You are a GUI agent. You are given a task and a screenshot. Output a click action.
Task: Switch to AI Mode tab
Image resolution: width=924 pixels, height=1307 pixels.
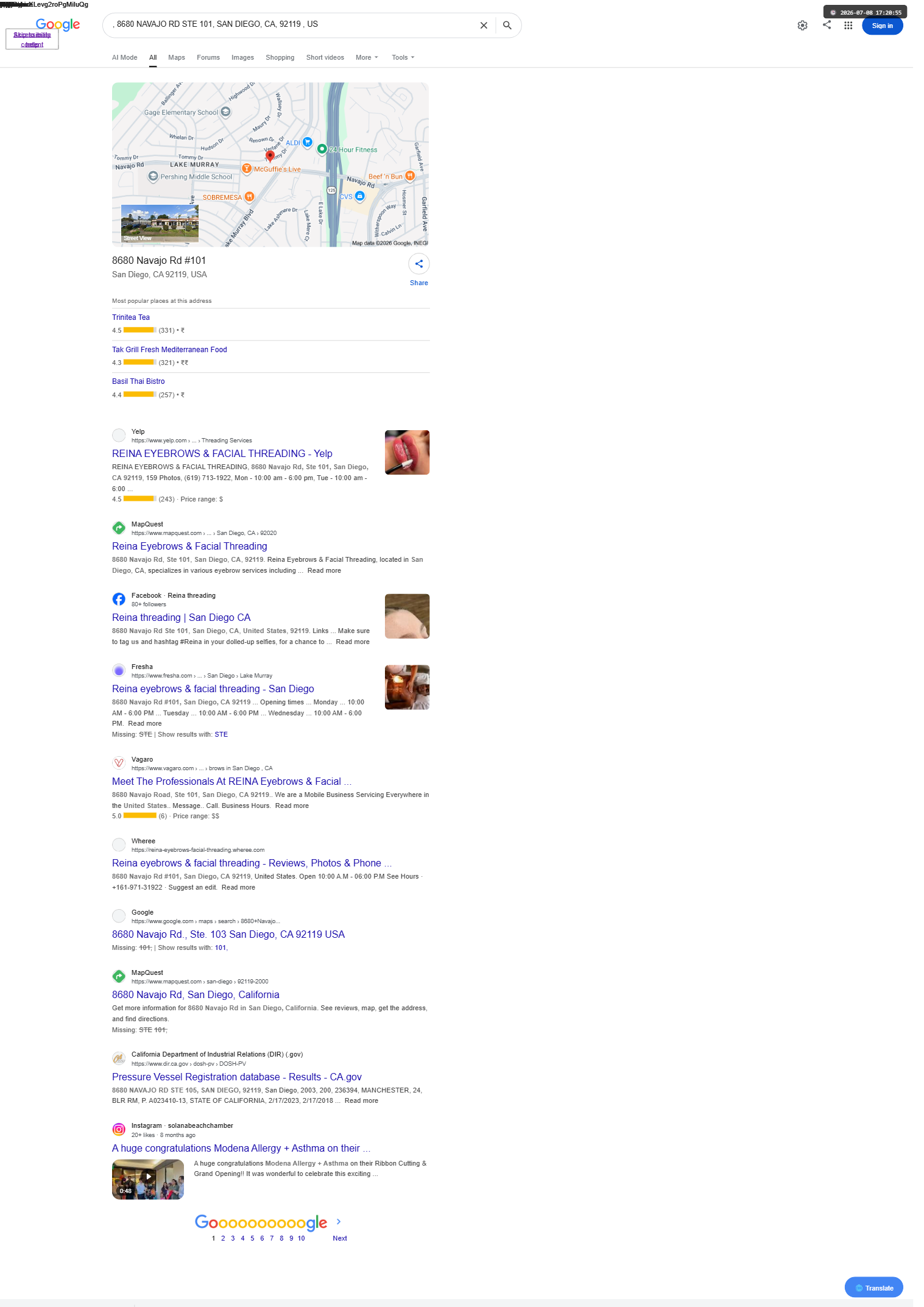point(124,57)
